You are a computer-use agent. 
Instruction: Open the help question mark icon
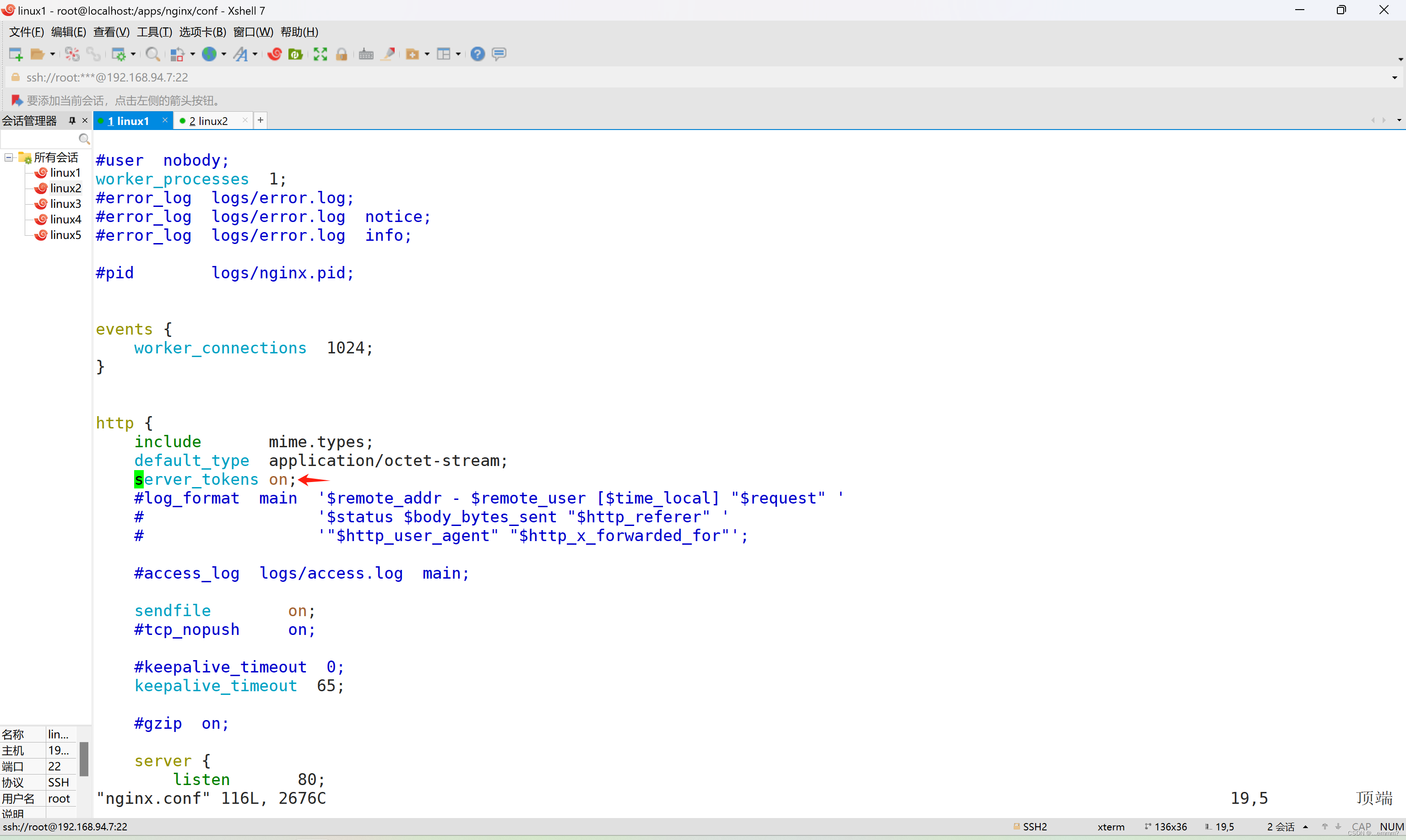tap(477, 54)
